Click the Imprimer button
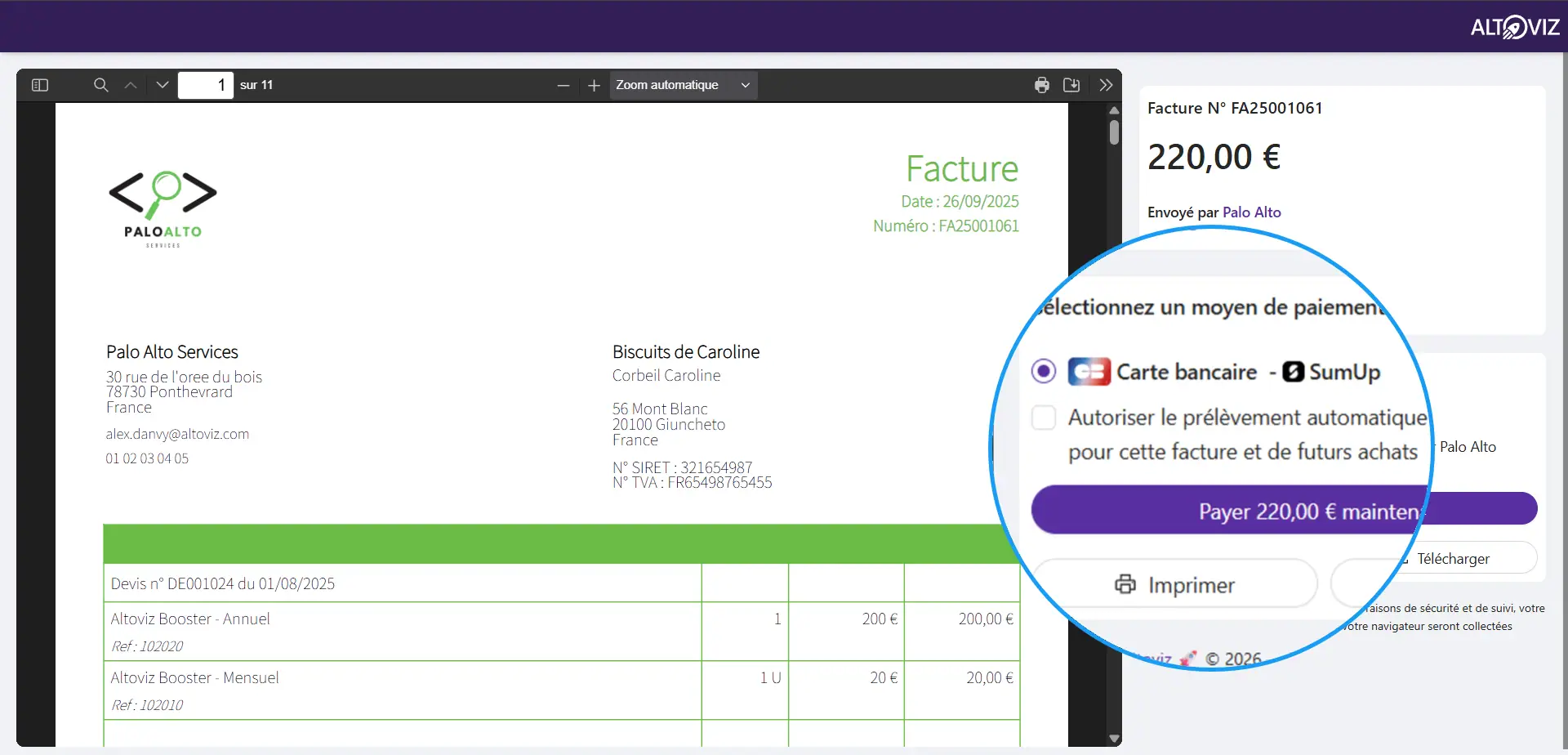 coord(1174,584)
